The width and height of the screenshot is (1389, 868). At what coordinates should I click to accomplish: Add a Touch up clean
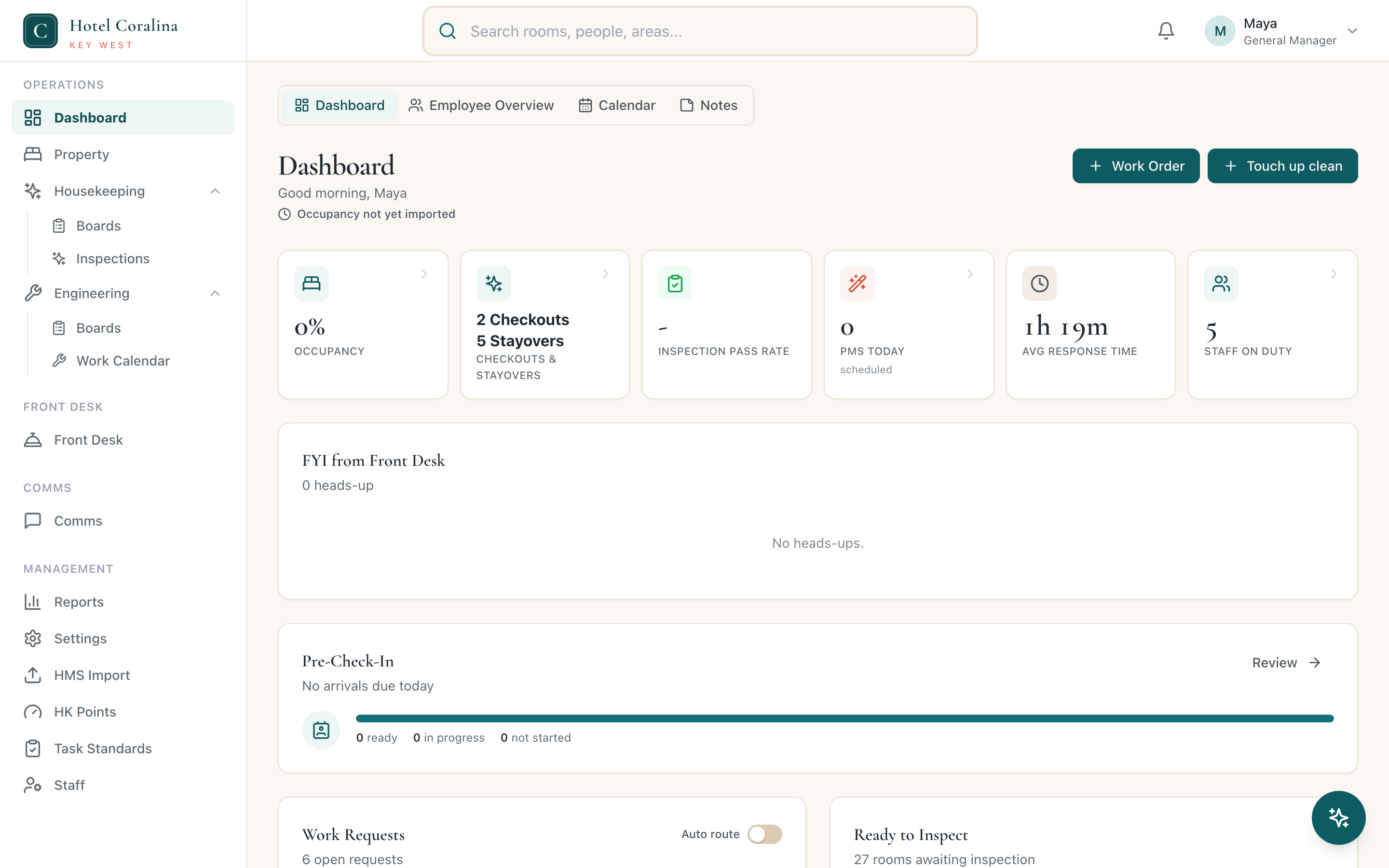[x=1282, y=166]
